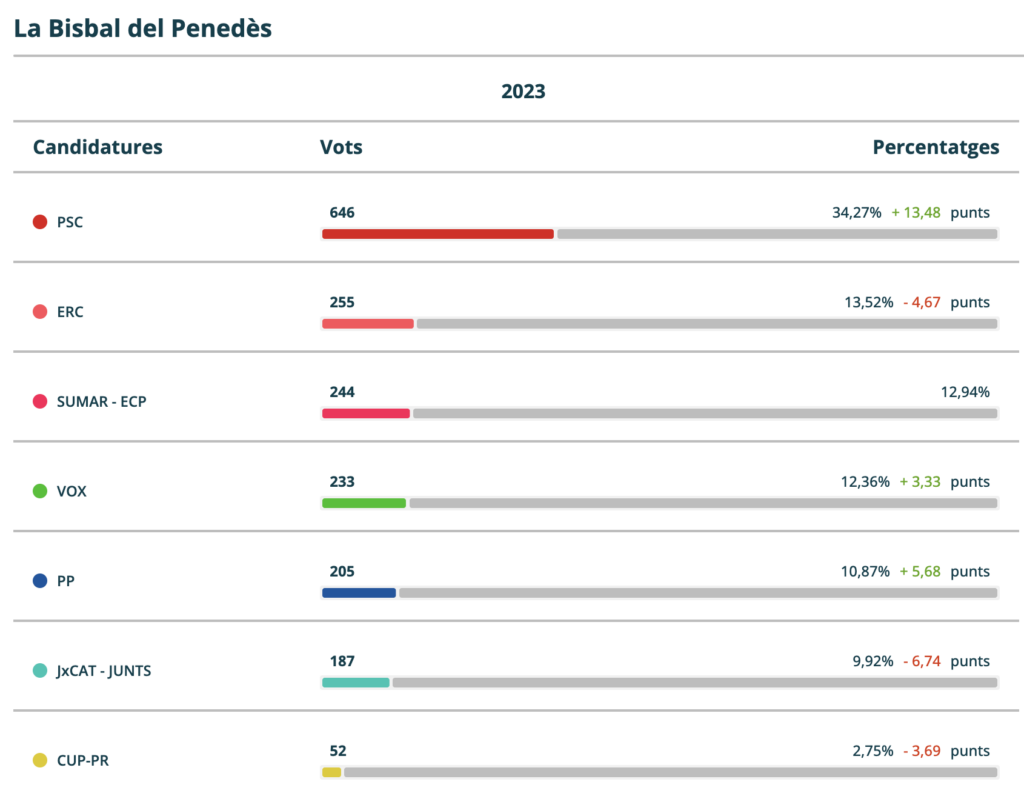
Task: Select the Vots column header
Action: (341, 147)
